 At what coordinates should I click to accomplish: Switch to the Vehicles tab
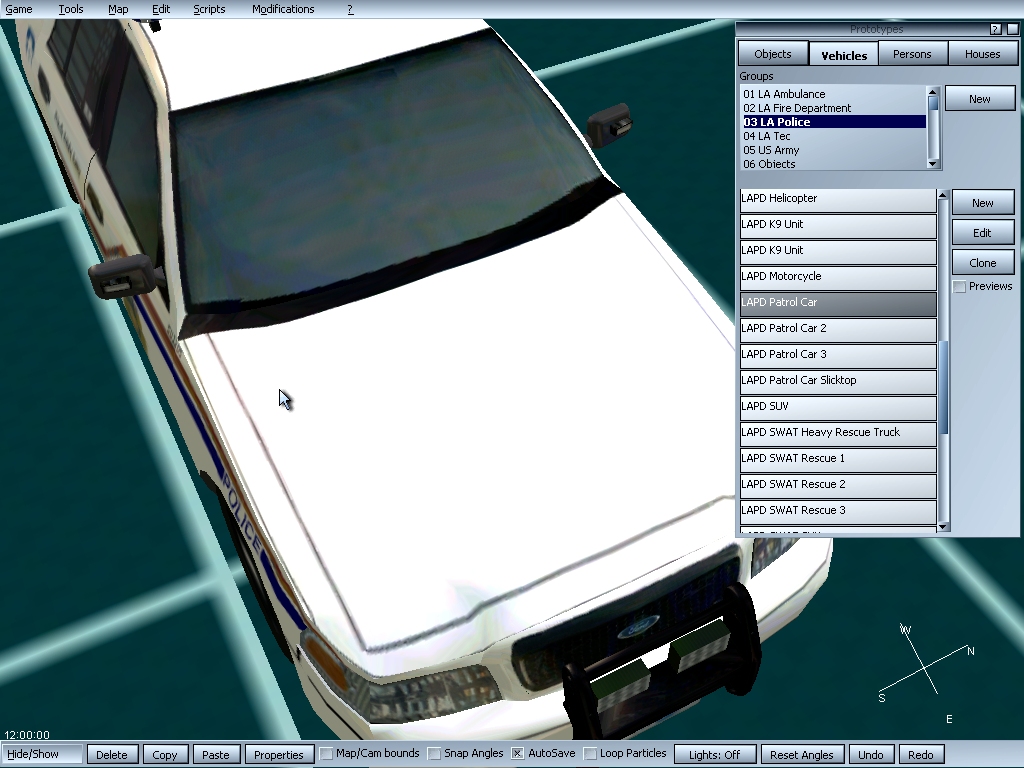pyautogui.click(x=844, y=55)
